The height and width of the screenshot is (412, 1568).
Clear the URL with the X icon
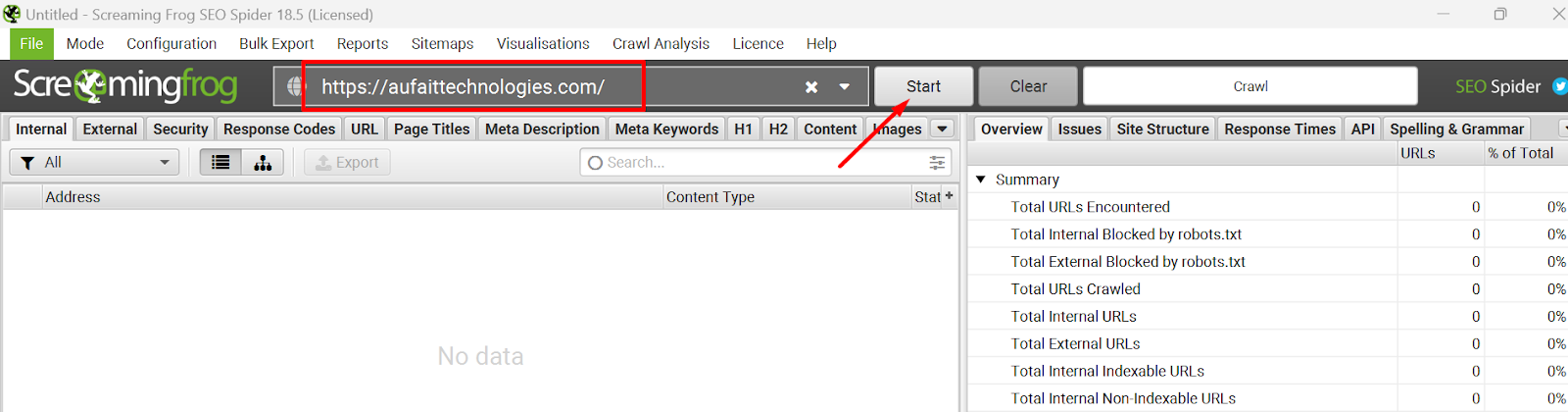pyautogui.click(x=811, y=87)
